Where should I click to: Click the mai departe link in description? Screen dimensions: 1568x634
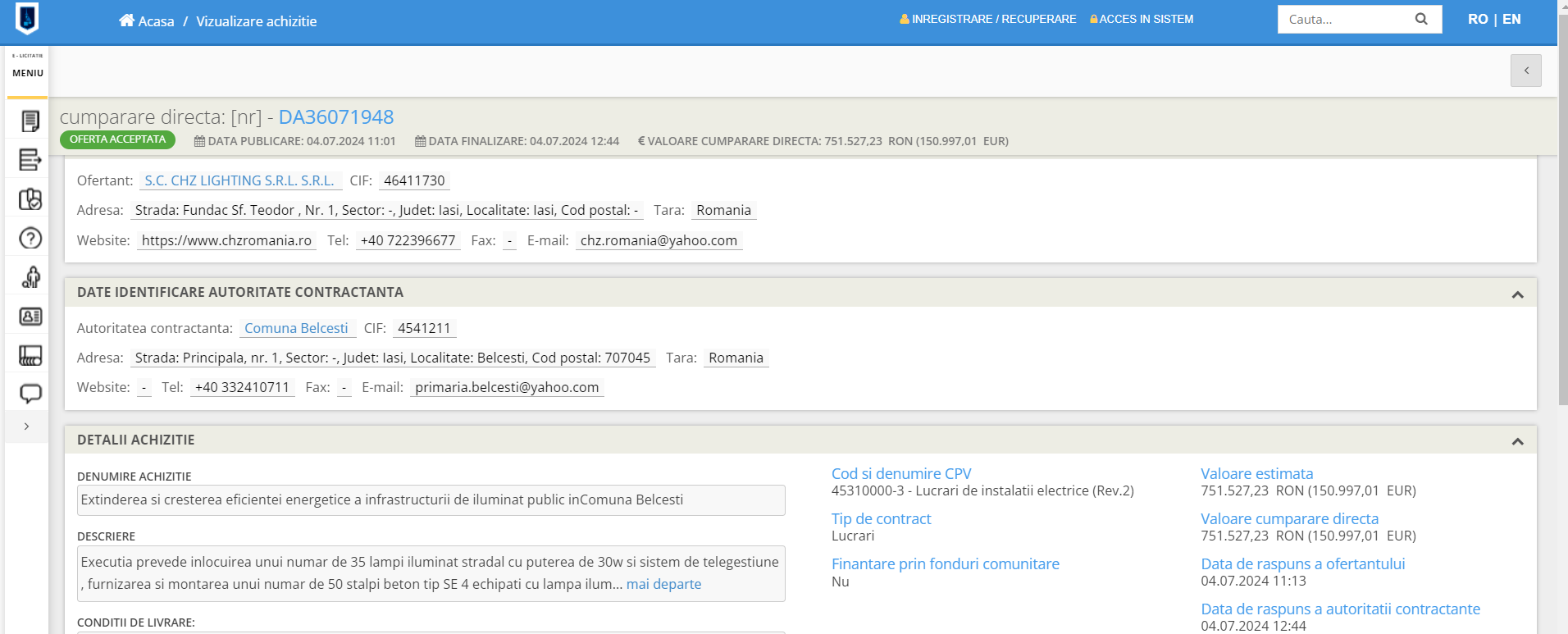663,584
